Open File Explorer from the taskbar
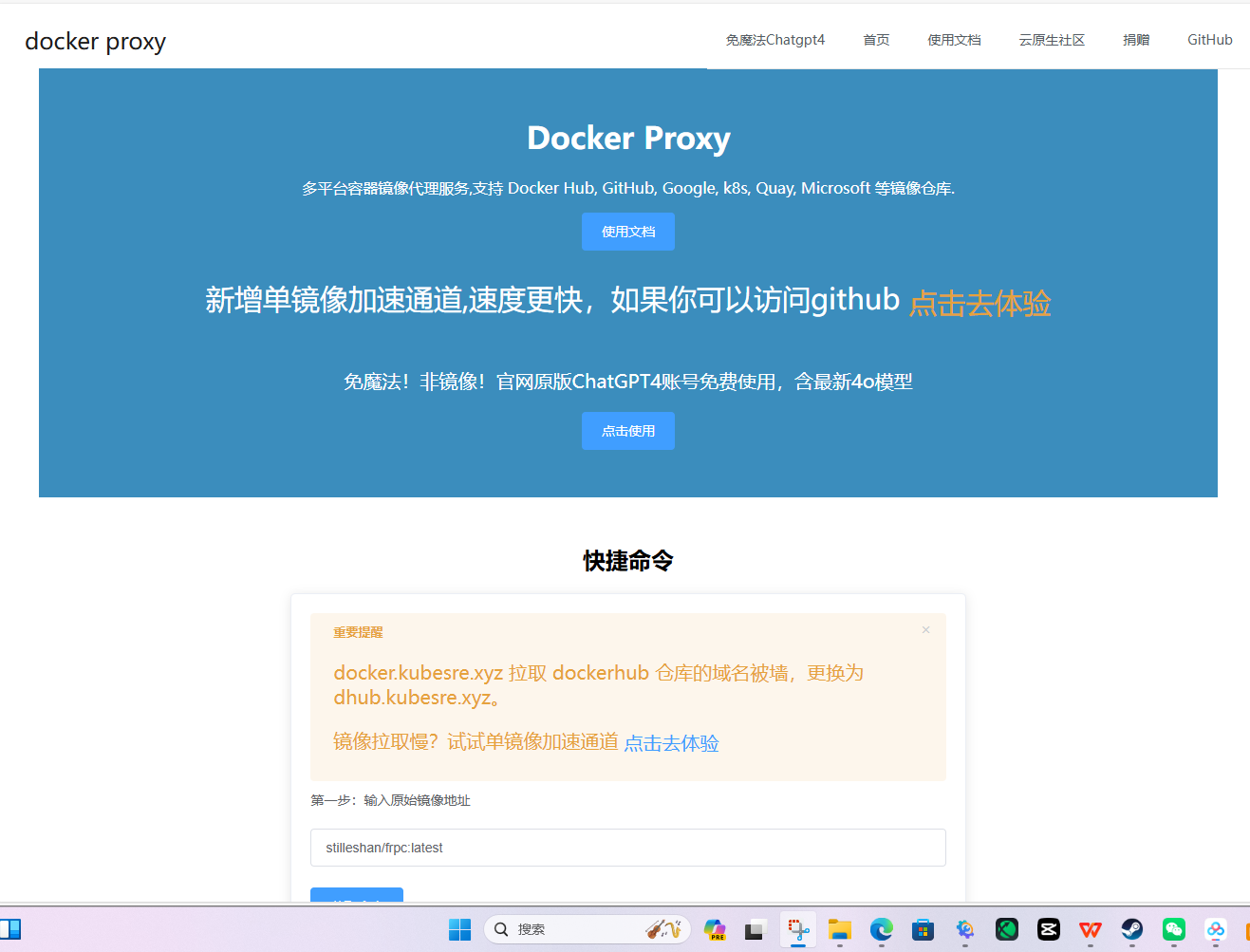1250x952 pixels. (x=840, y=929)
